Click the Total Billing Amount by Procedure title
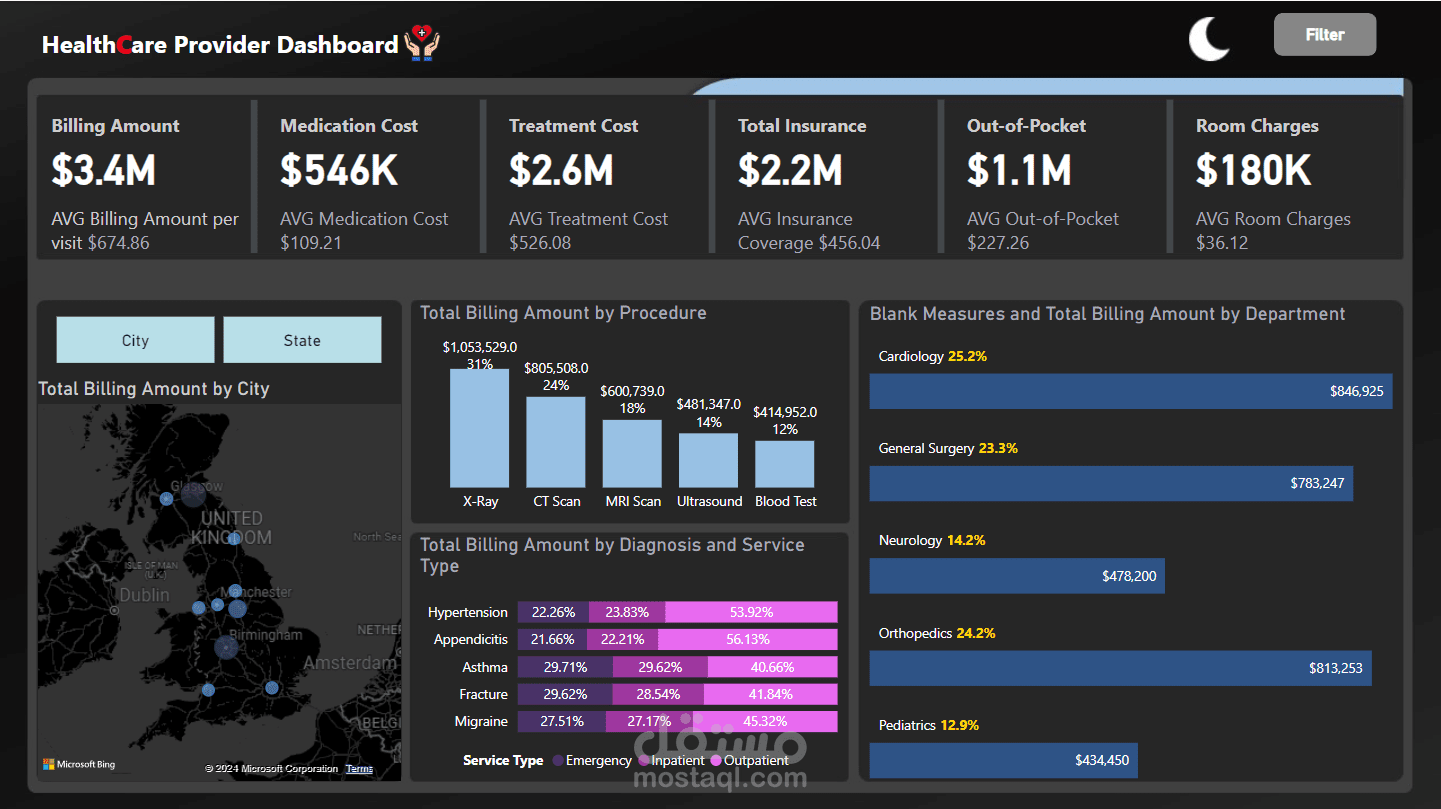 [x=563, y=313]
